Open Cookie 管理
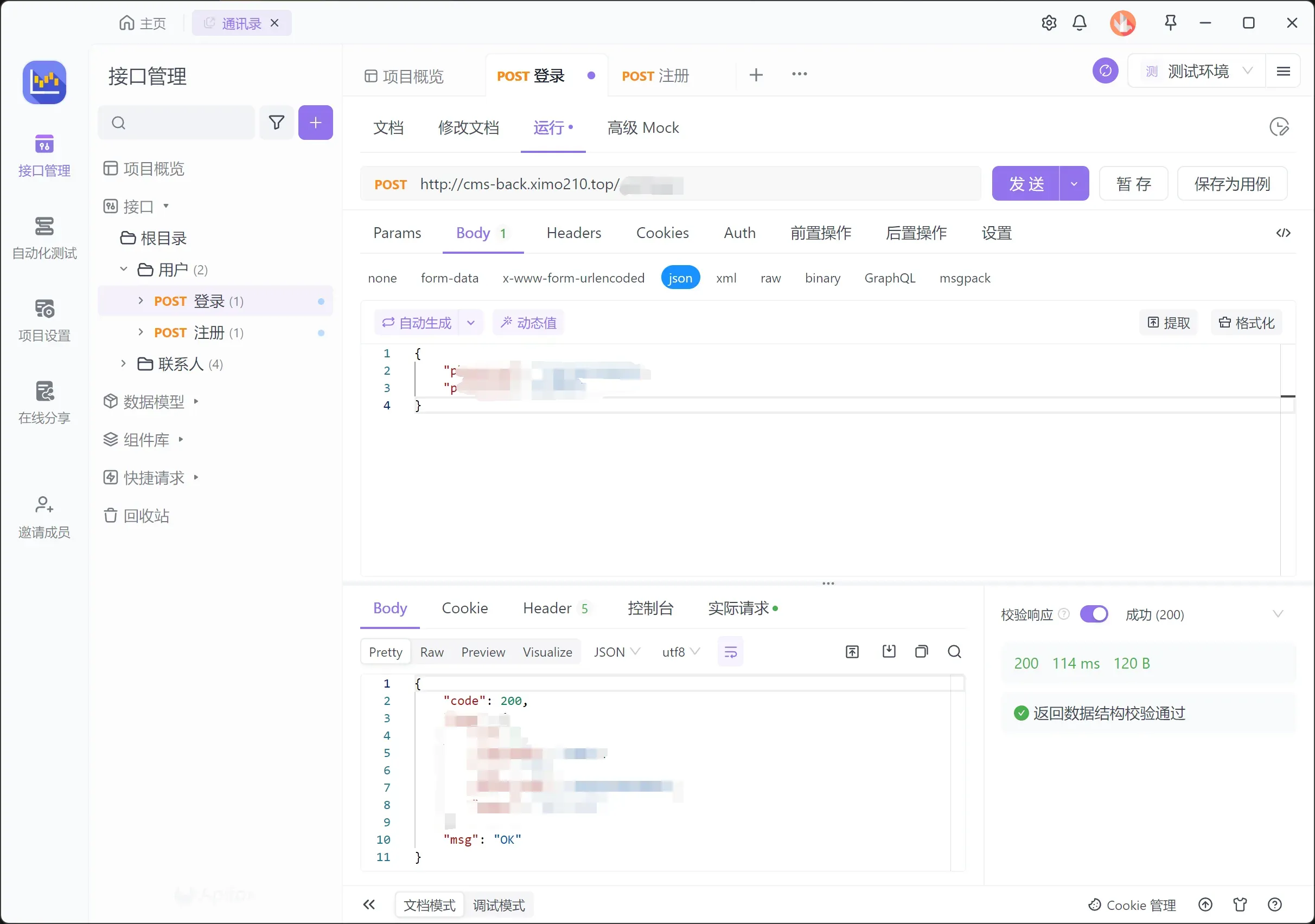The image size is (1315, 924). [x=1132, y=904]
